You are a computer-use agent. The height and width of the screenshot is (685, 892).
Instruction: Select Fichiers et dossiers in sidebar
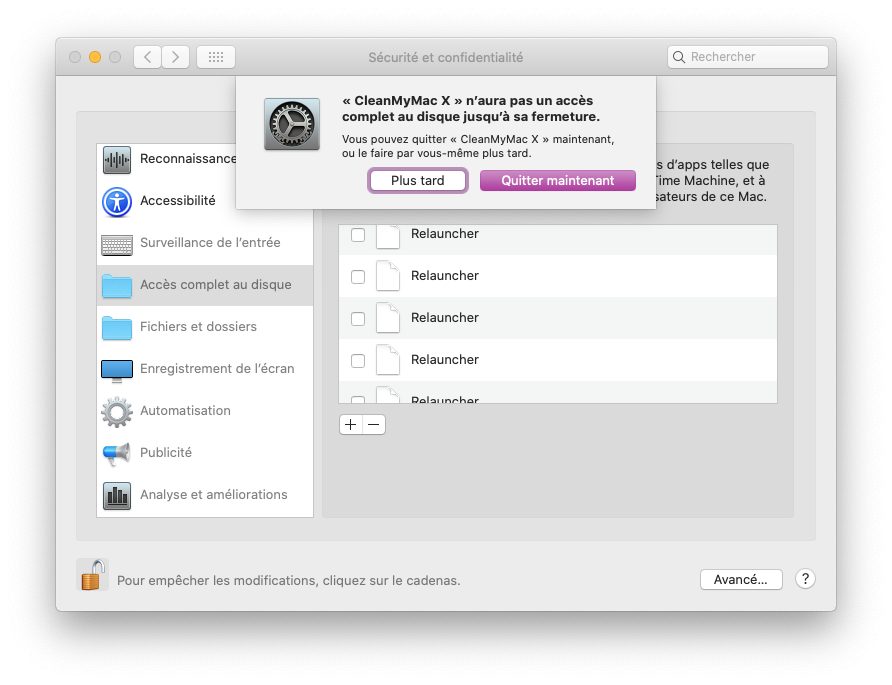coord(198,327)
